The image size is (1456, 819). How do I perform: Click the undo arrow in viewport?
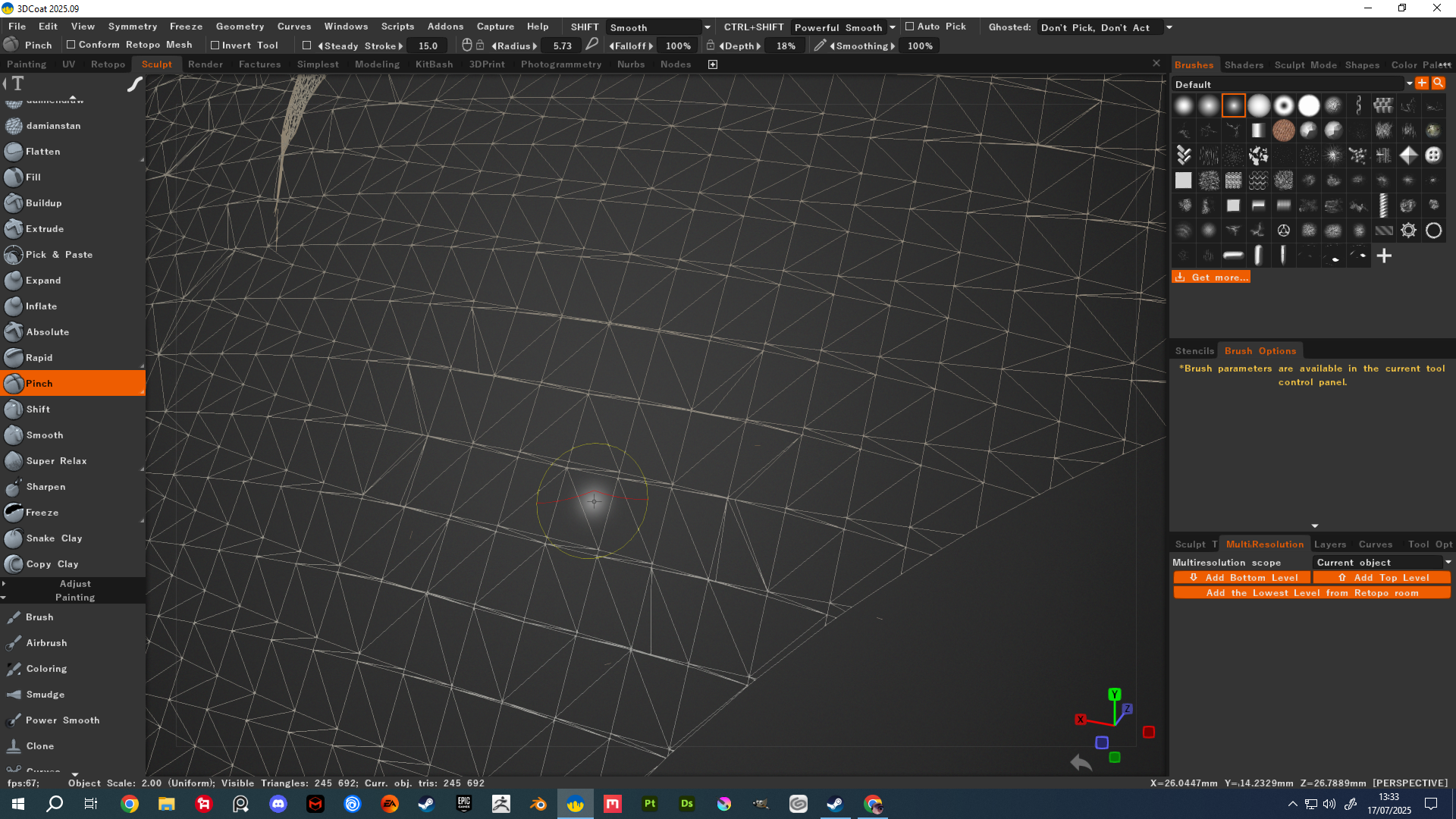[x=1081, y=763]
